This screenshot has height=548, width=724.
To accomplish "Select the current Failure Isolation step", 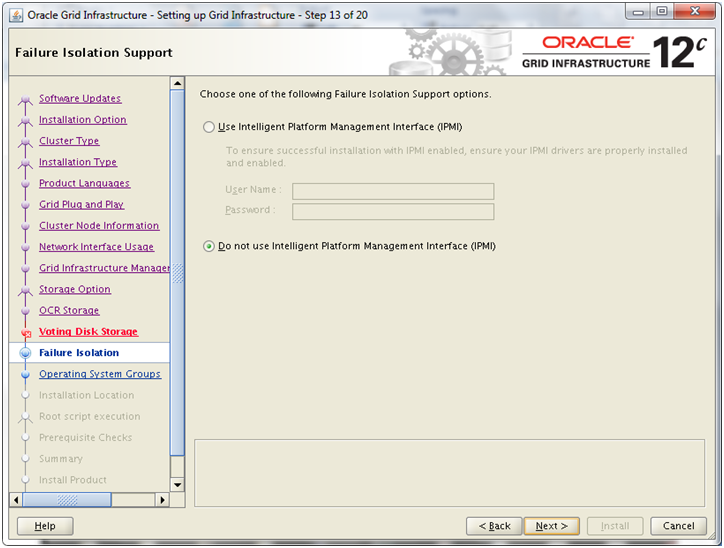I will [x=79, y=353].
